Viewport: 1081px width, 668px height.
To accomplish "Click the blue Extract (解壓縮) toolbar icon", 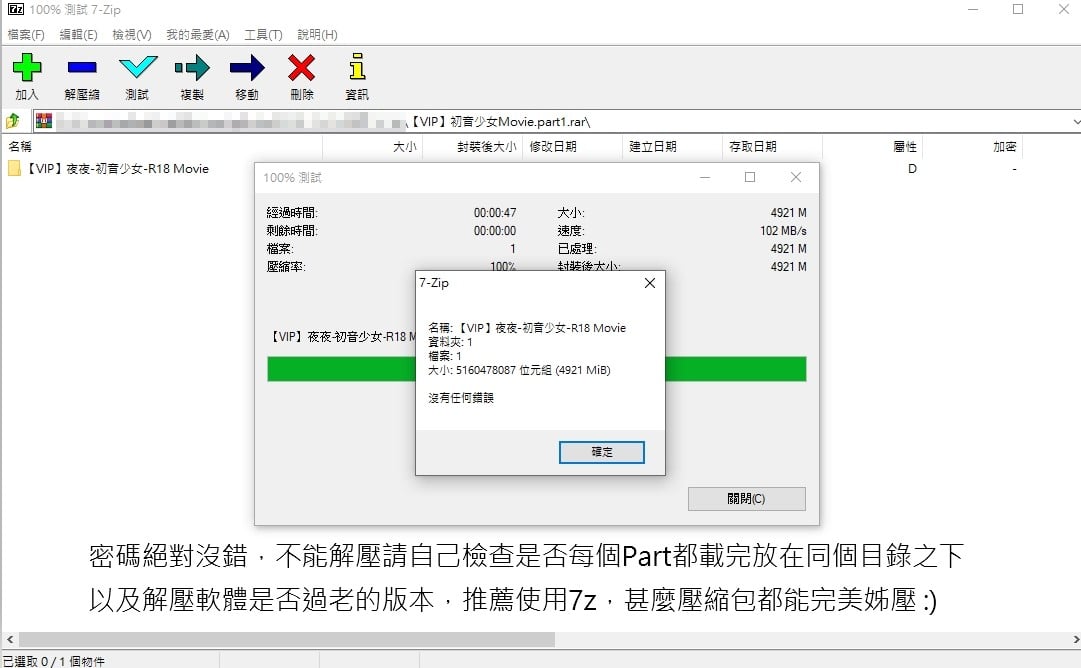I will pos(81,68).
